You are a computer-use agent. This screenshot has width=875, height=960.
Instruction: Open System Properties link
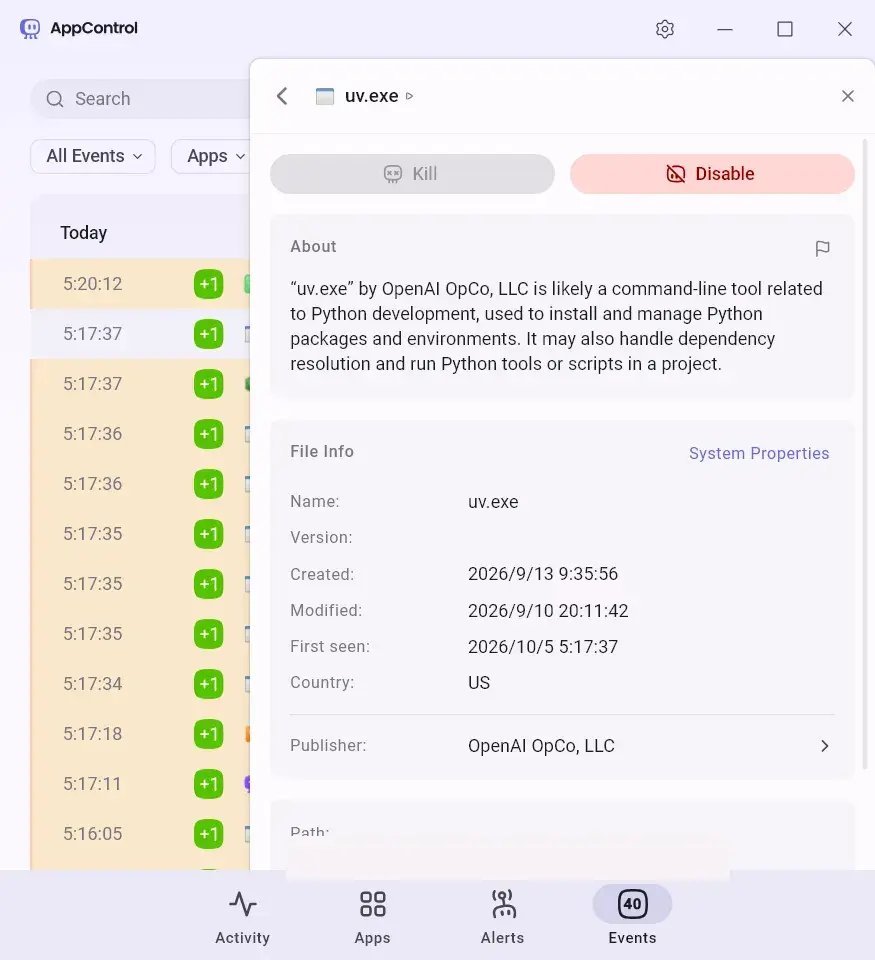click(x=759, y=453)
